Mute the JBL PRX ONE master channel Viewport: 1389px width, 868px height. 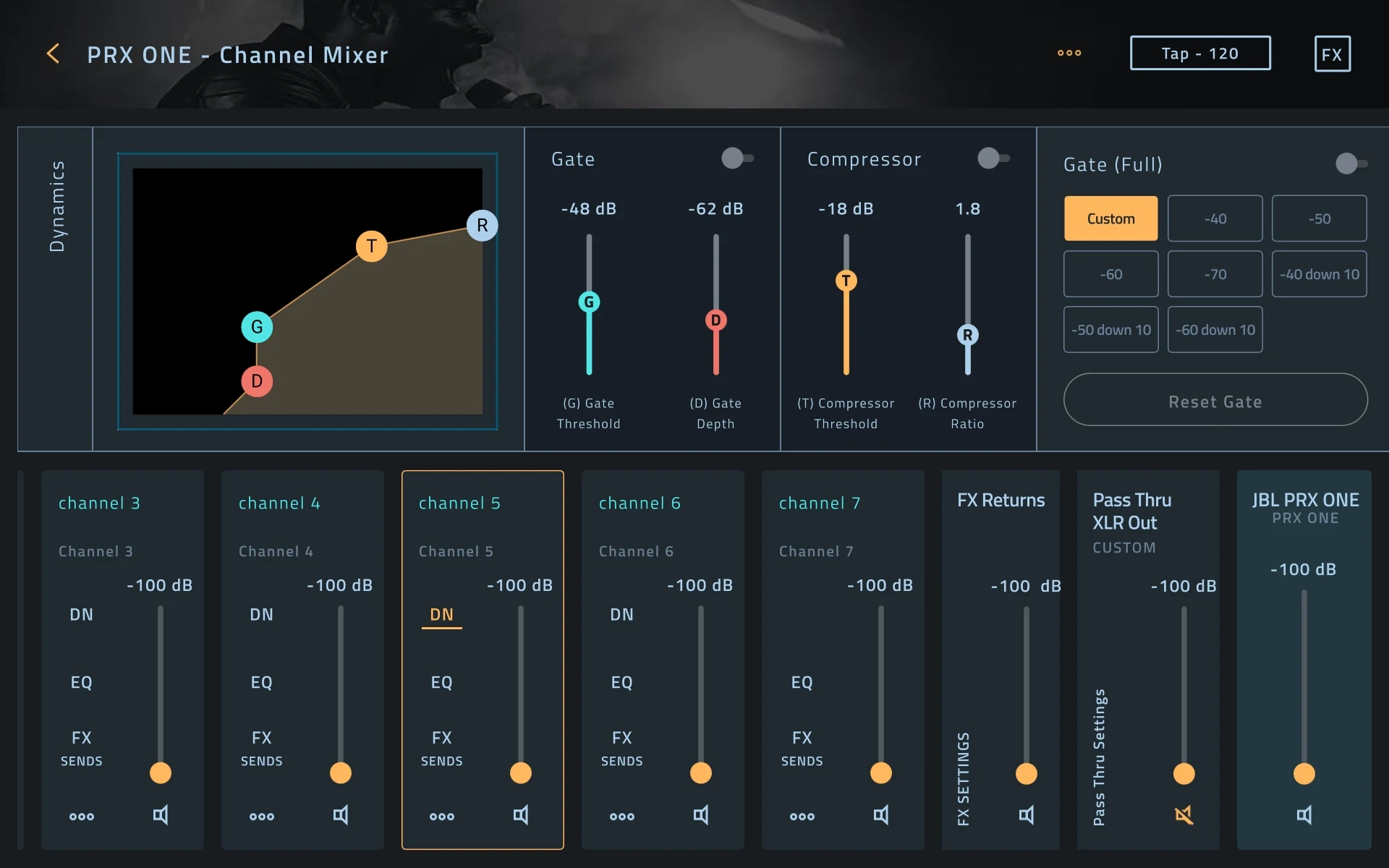1304,816
